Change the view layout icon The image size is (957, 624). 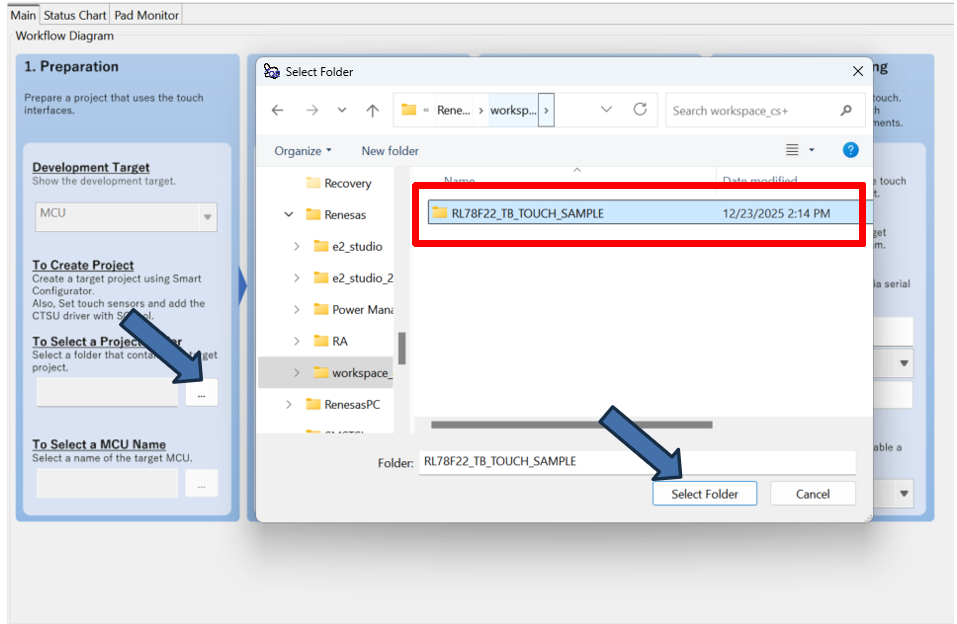pos(792,150)
